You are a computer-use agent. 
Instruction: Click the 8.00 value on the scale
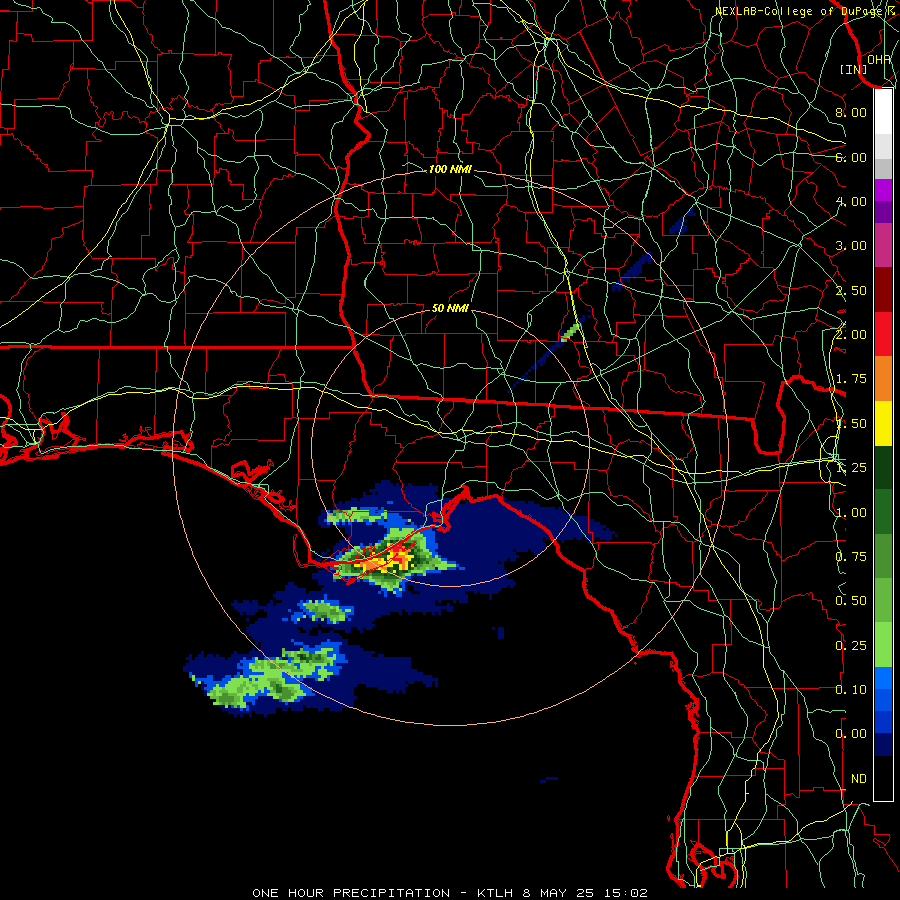[851, 112]
